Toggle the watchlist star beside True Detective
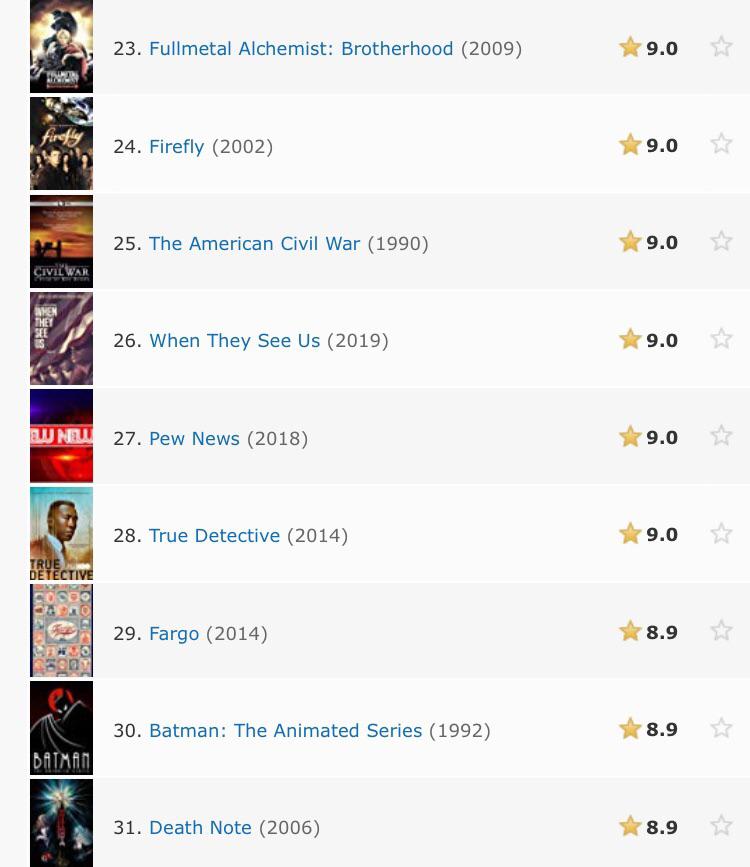This screenshot has width=750, height=867. pyautogui.click(x=721, y=533)
